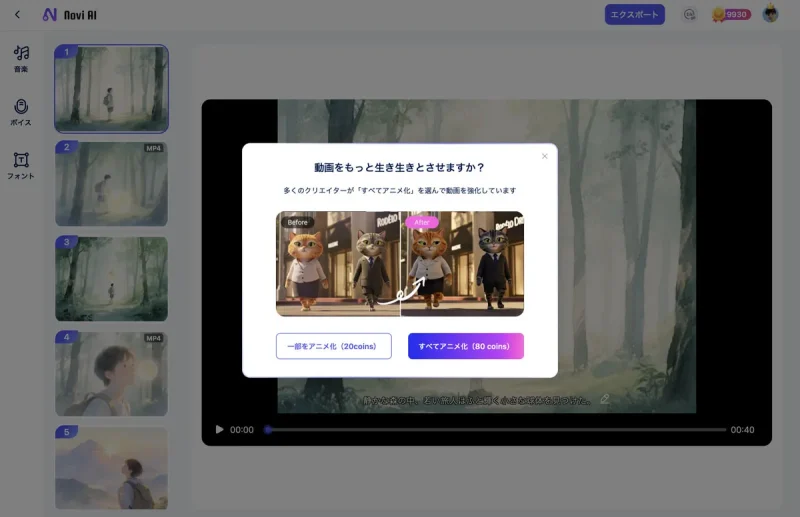Choose 一部をアニメ化 (20coins) option
Screen dimensions: 800x517
333,346
